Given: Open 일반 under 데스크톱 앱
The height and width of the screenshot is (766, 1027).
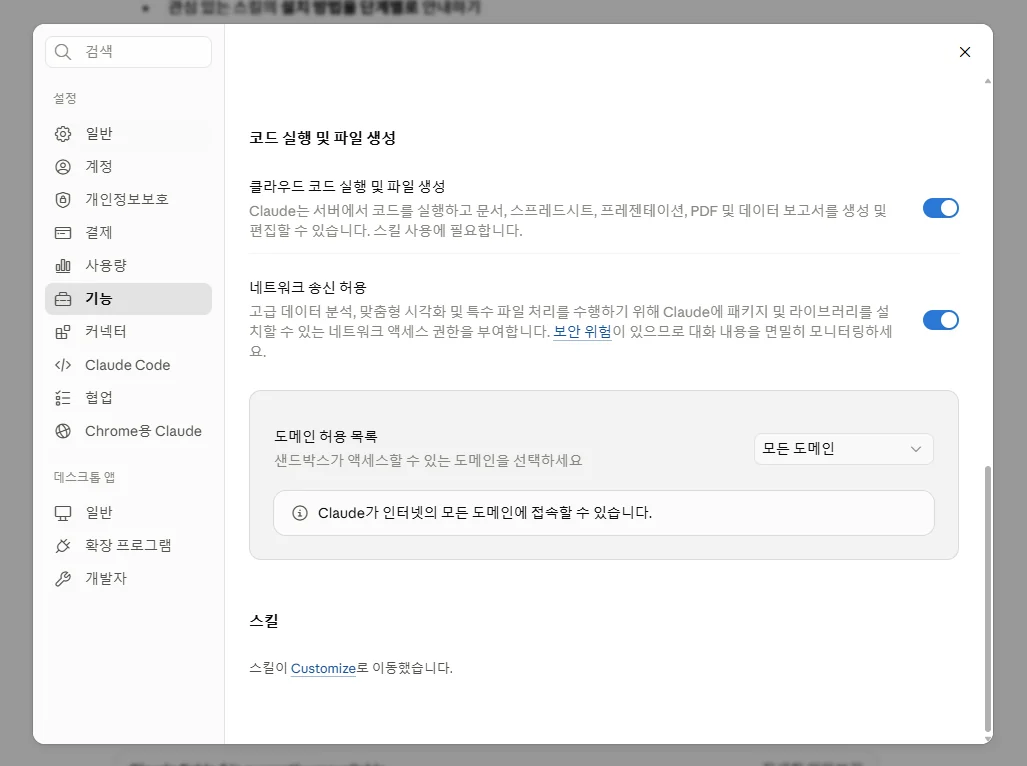Looking at the screenshot, I should (x=128, y=513).
